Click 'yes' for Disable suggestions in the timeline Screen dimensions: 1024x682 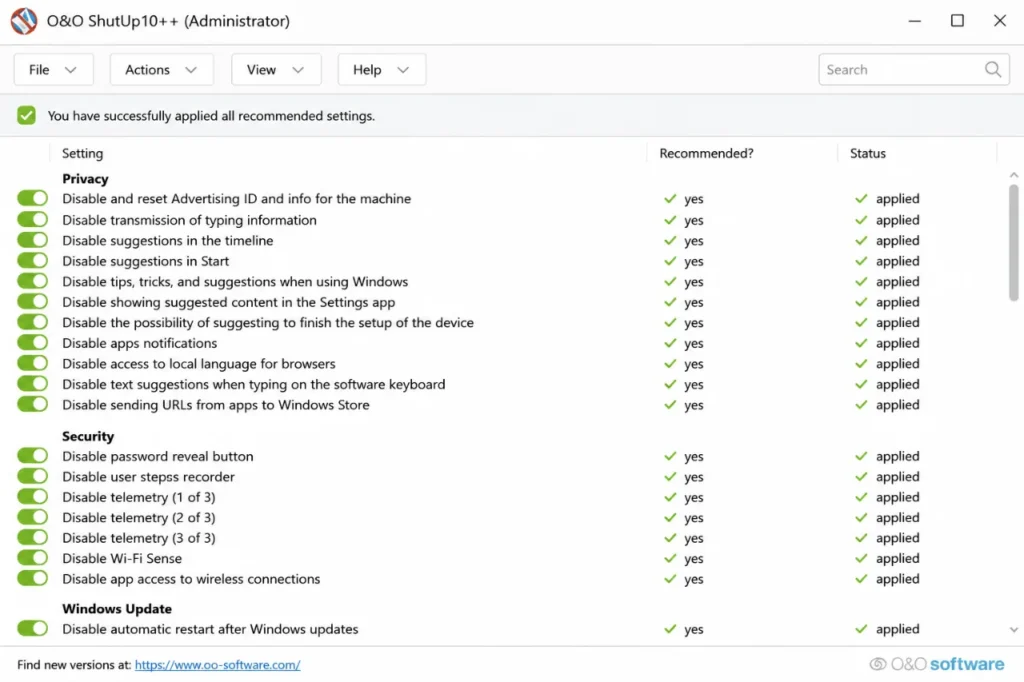[694, 241]
